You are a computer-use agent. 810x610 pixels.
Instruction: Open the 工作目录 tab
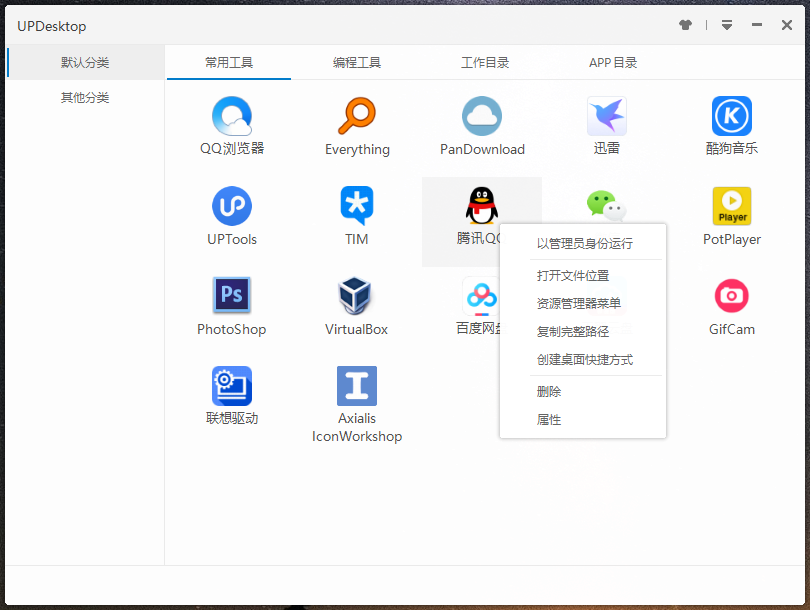485,62
